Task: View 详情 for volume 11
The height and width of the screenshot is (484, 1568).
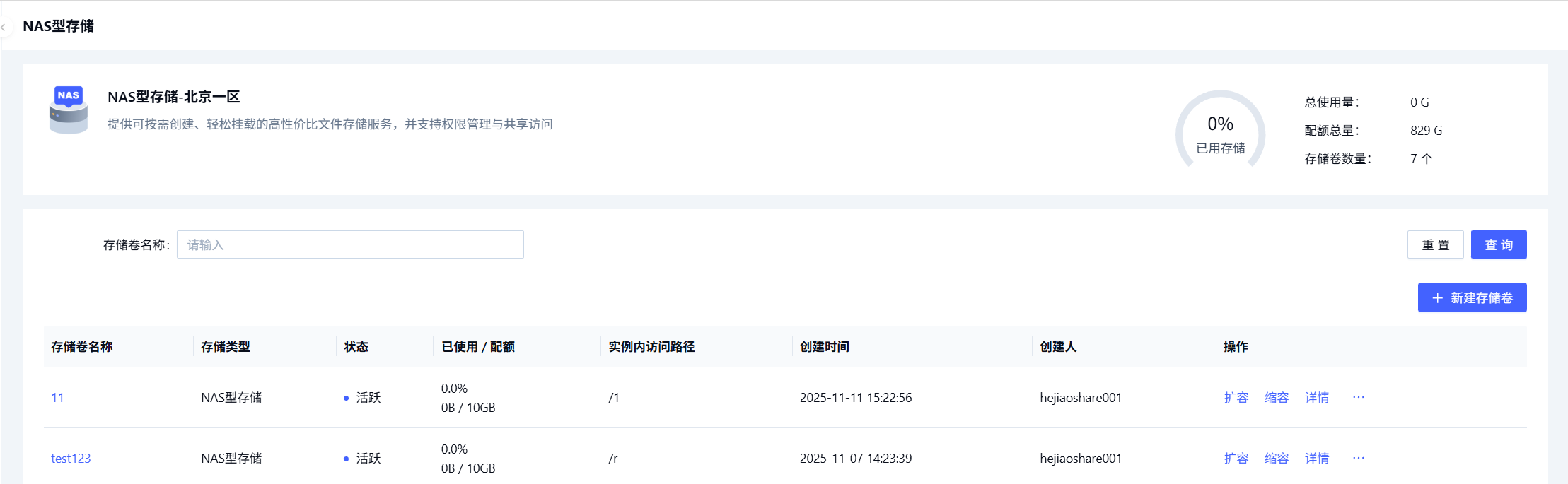Action: 1317,398
